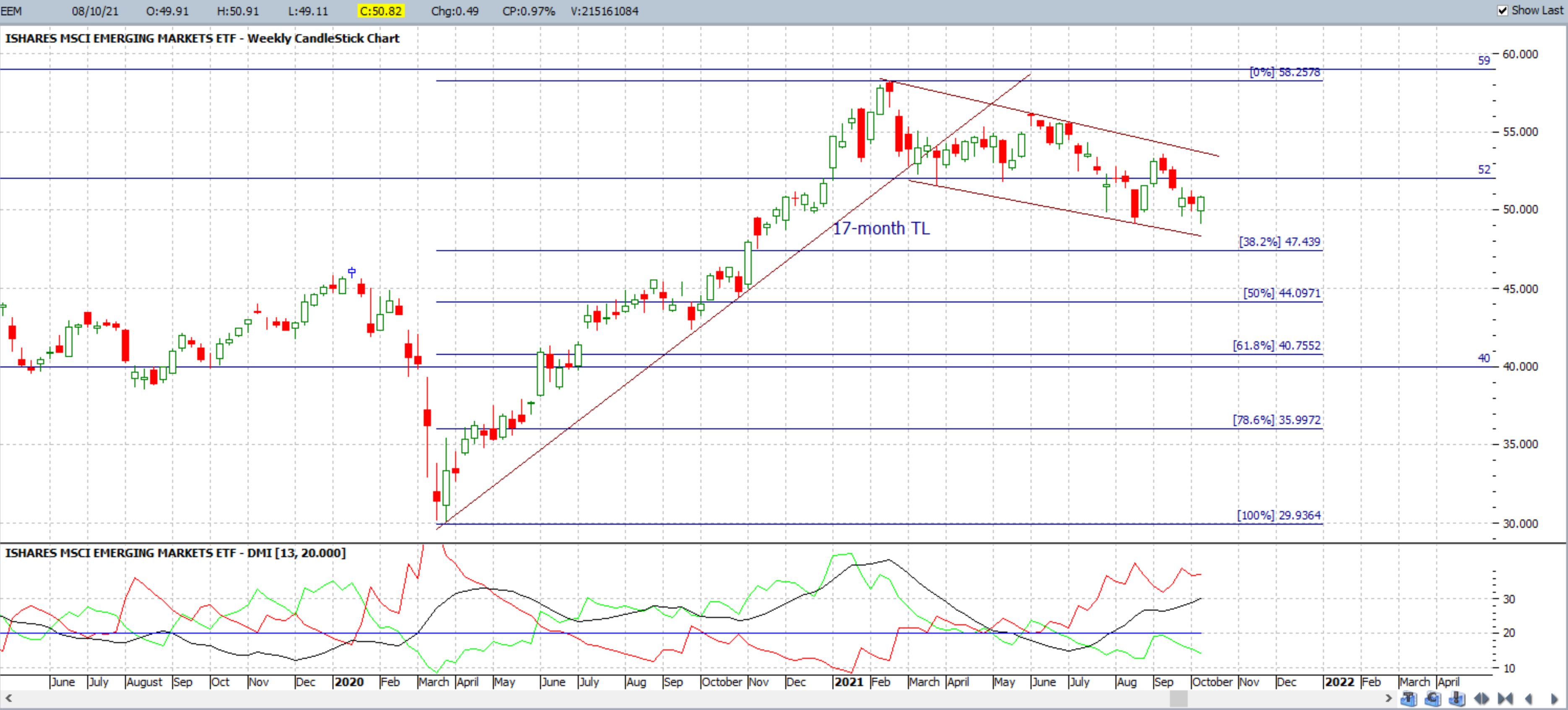This screenshot has width=1568, height=710.
Task: Select the [61.8%] 40.7552 Fibonacci label
Action: pos(1277,346)
